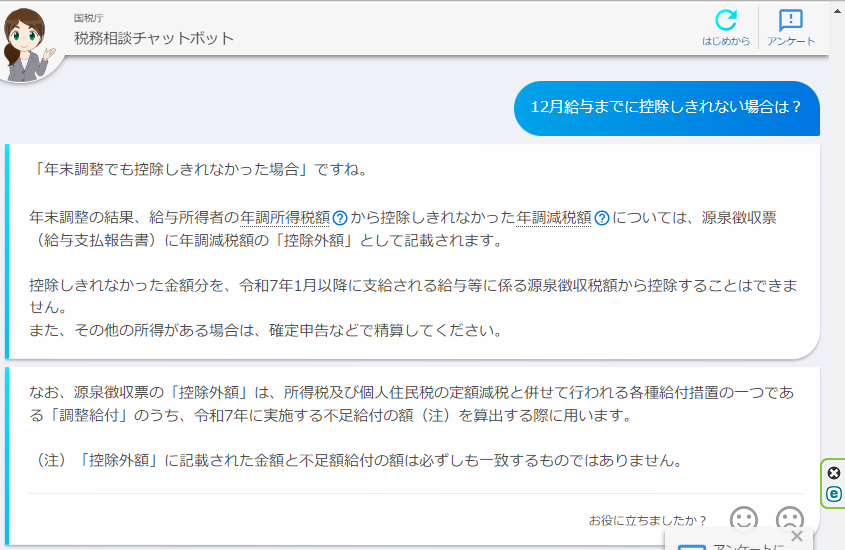The image size is (845, 550).
Task: Click sentence また、その他の所得がある場合は
Action: tap(266, 330)
